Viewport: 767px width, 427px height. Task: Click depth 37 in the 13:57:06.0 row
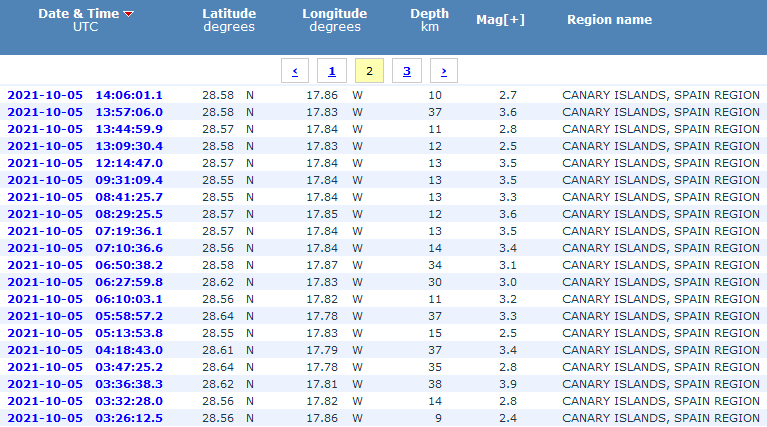(435, 112)
